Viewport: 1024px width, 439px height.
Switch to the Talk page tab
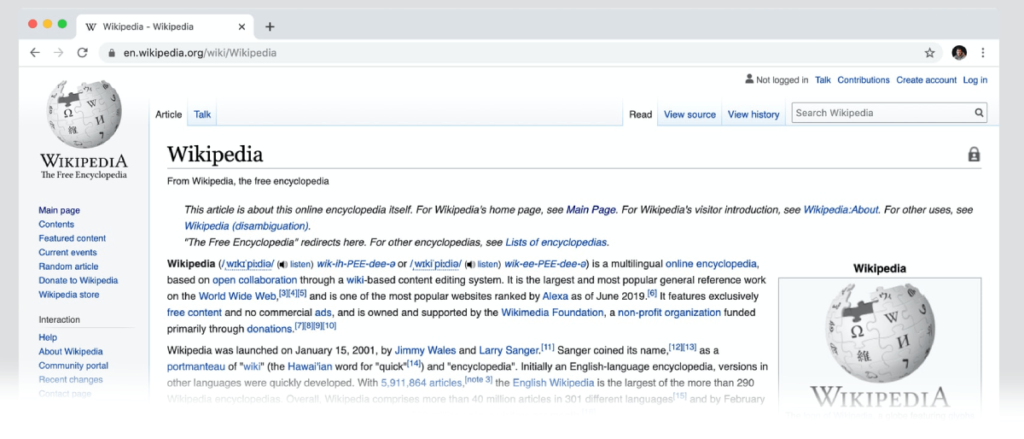[202, 114]
